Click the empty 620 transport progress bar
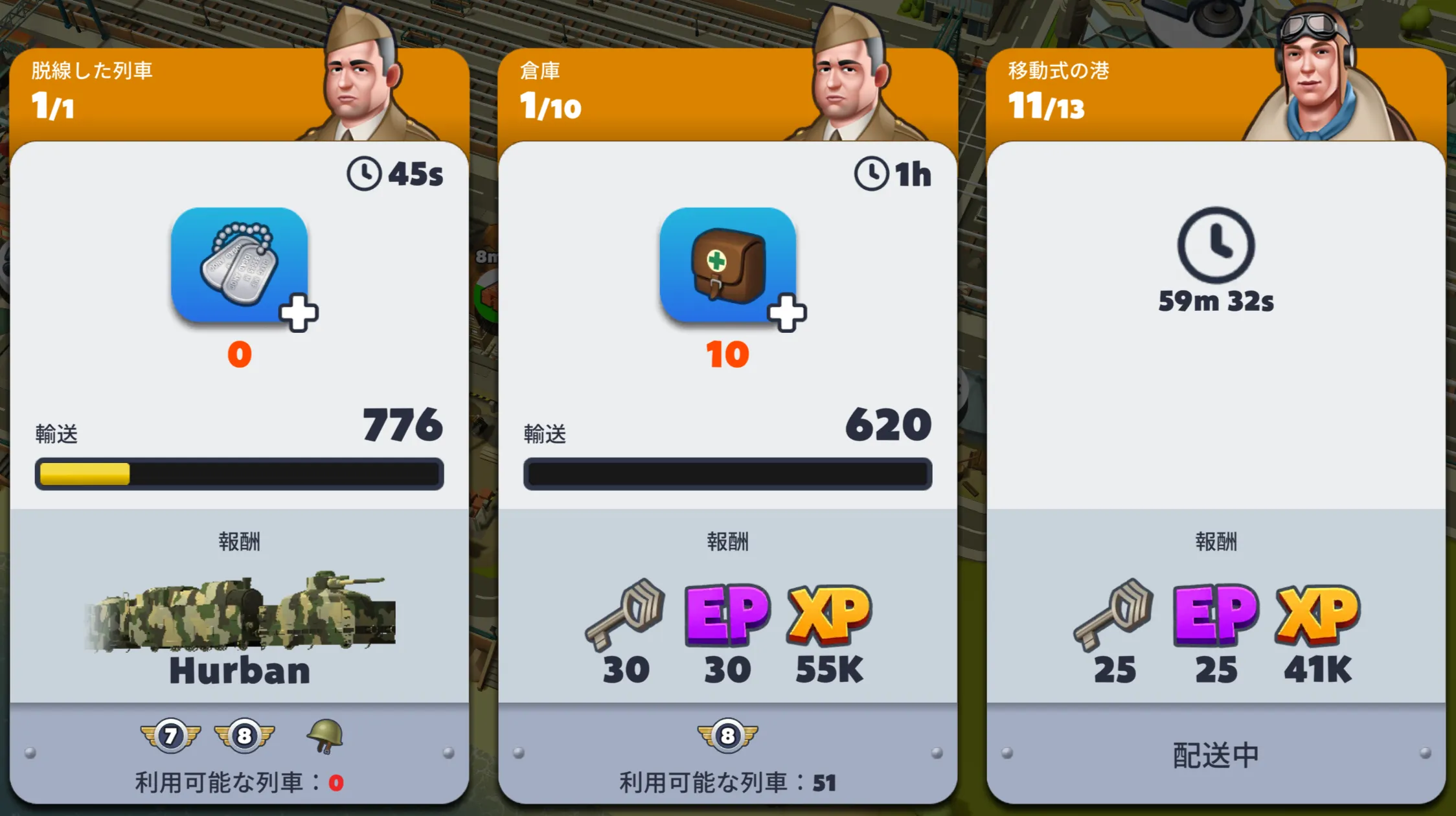1456x816 pixels. coord(727,474)
